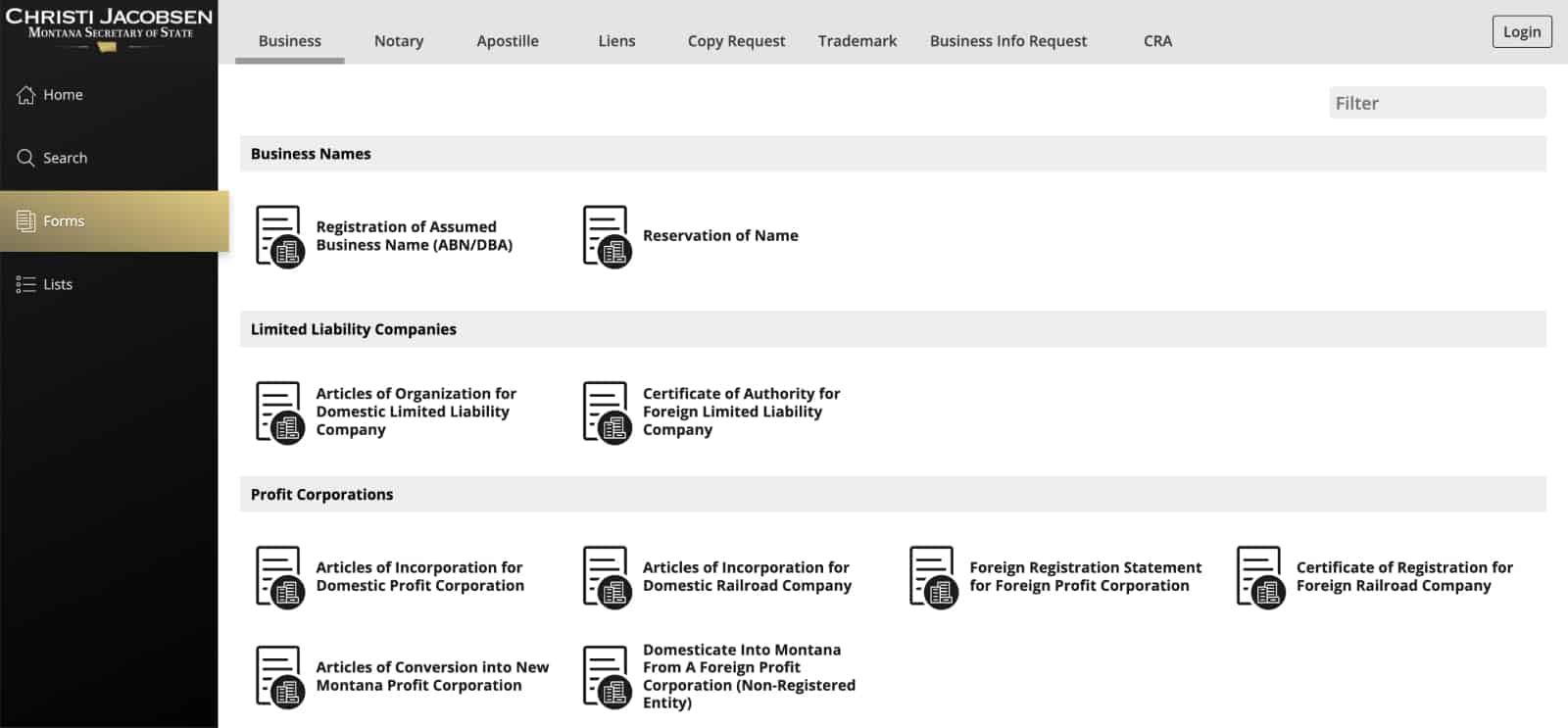Select the Trademark tab
The height and width of the screenshot is (728, 1568).
[857, 41]
